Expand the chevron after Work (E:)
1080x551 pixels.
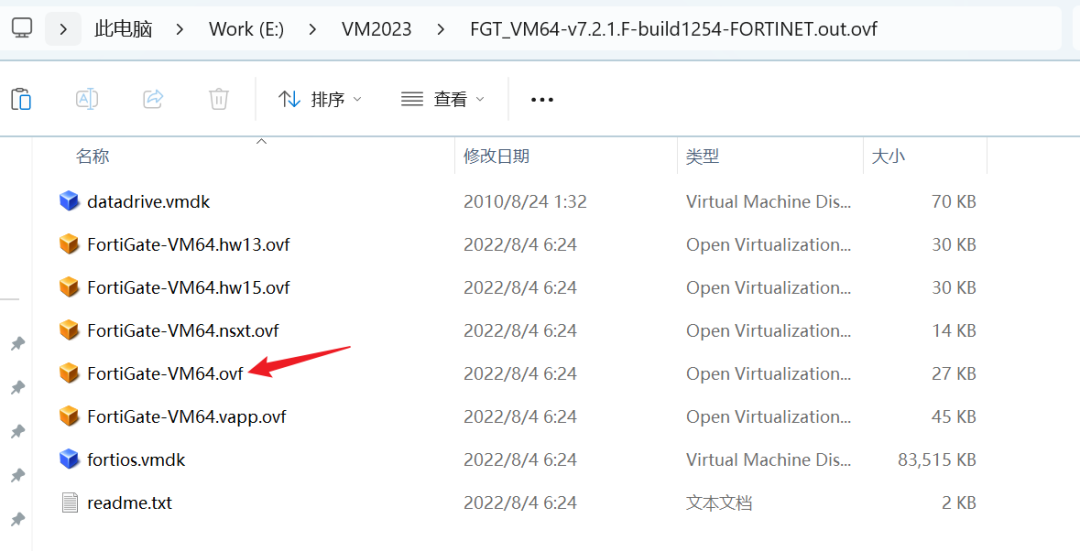tap(313, 29)
